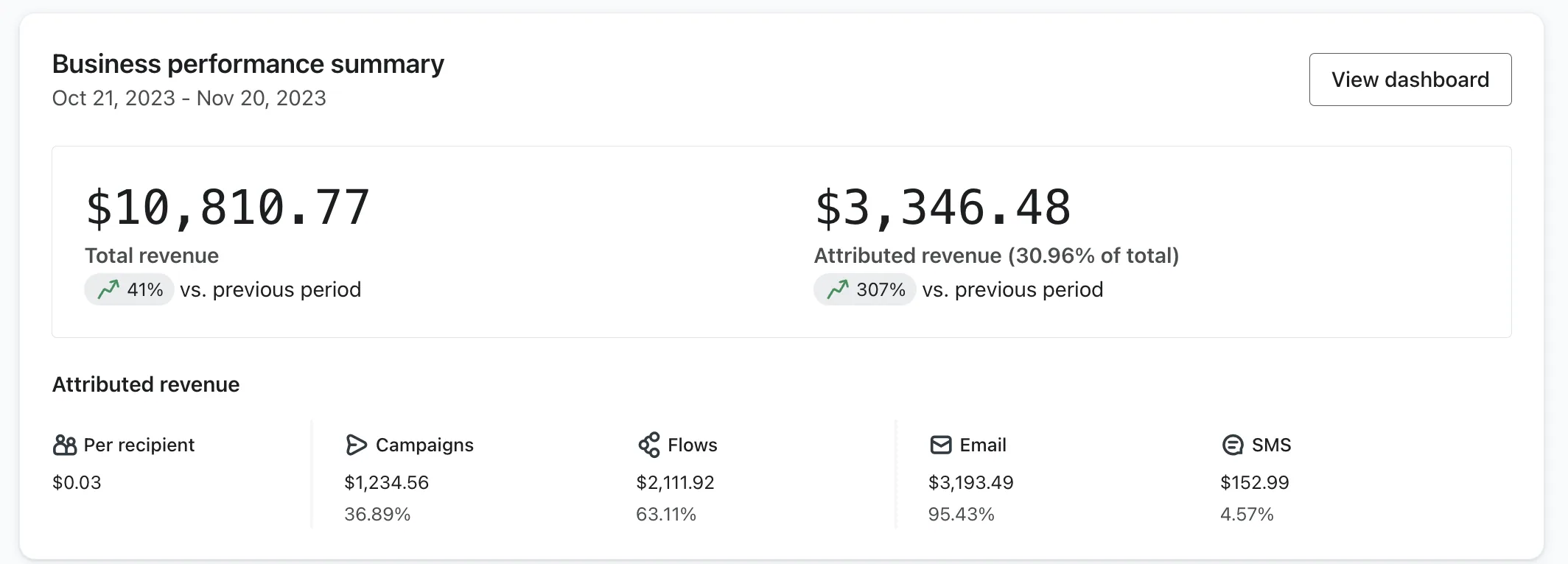Click the 41% upward trend arrow icon

click(108, 289)
